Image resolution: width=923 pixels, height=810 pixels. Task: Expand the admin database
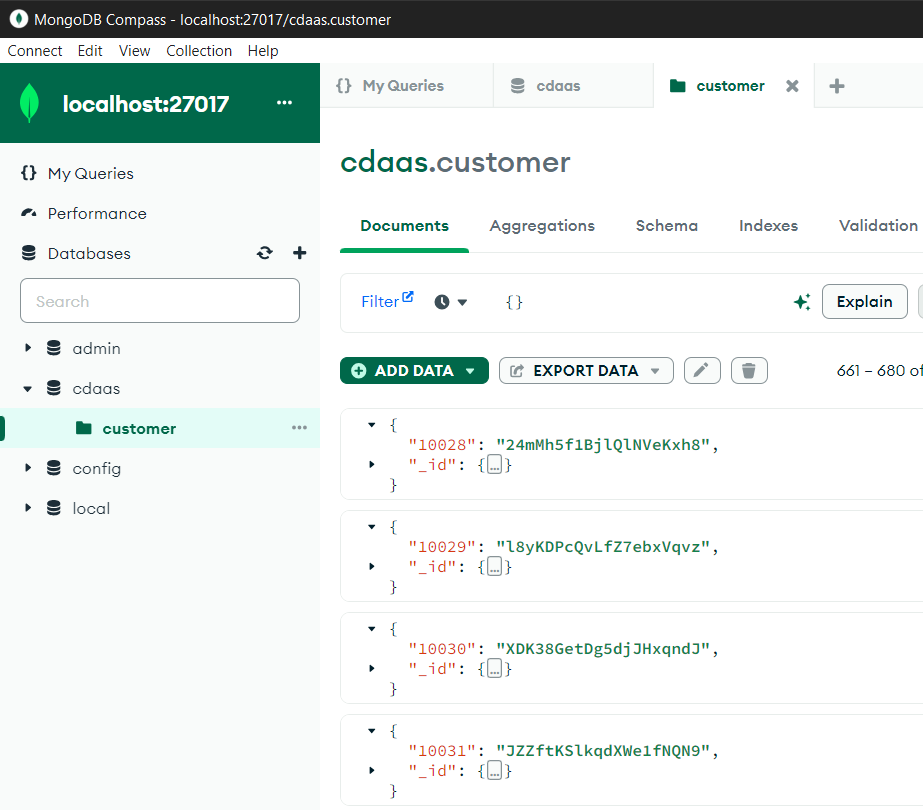point(28,348)
